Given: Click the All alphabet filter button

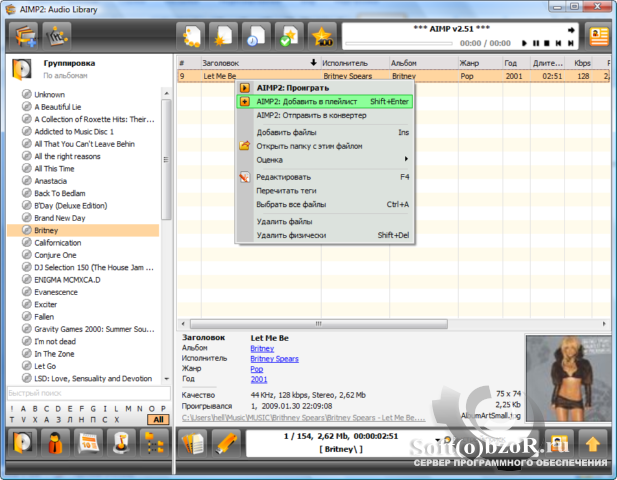Looking at the screenshot, I should click(x=159, y=419).
